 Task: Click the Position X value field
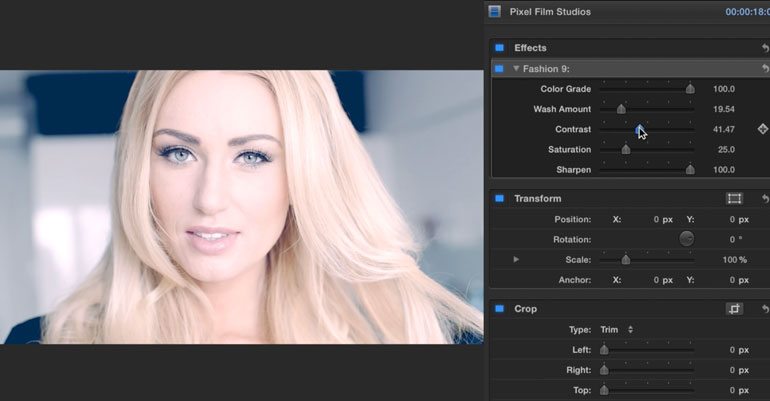662,219
